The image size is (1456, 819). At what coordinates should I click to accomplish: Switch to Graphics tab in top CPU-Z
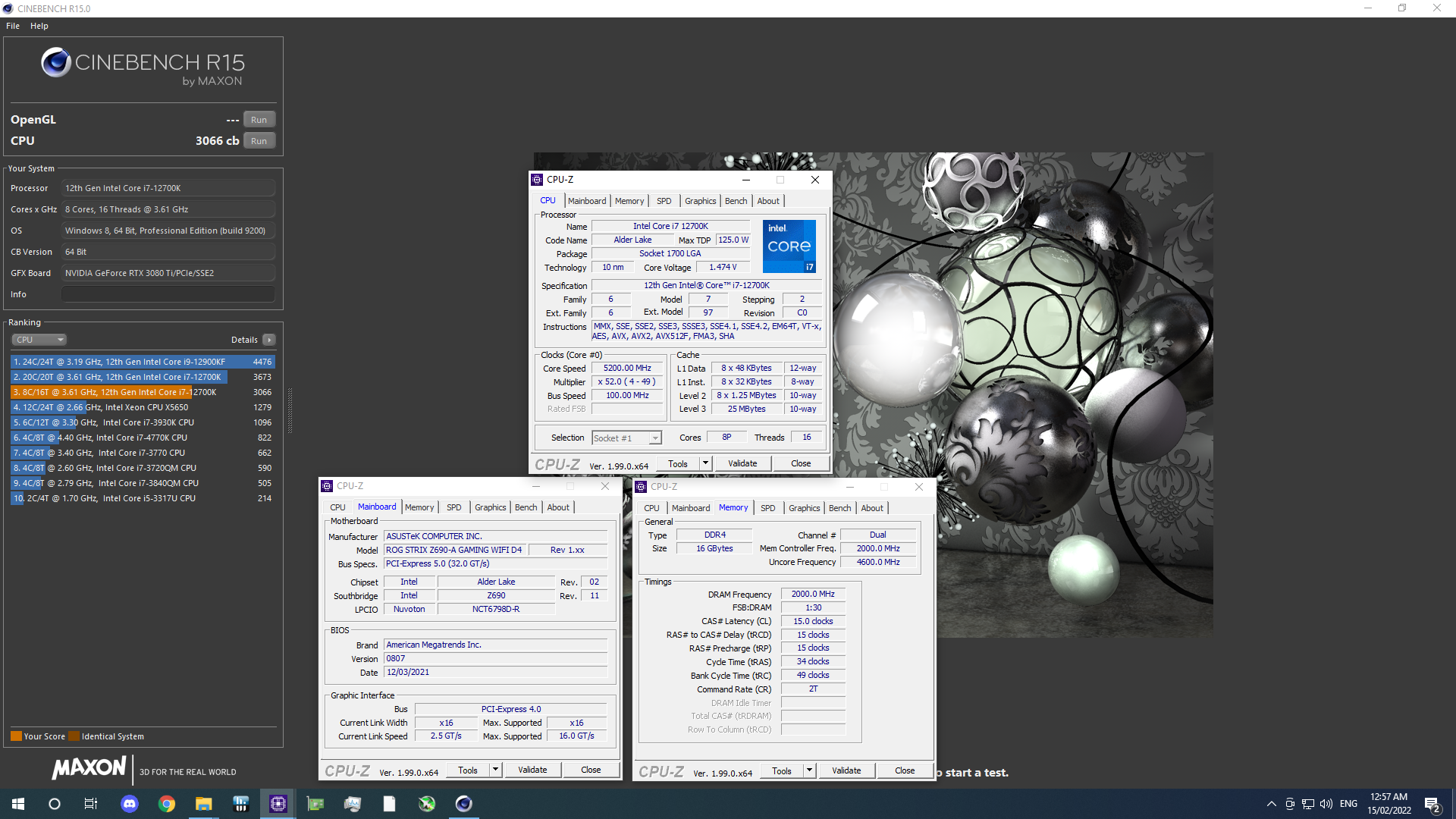tap(700, 201)
